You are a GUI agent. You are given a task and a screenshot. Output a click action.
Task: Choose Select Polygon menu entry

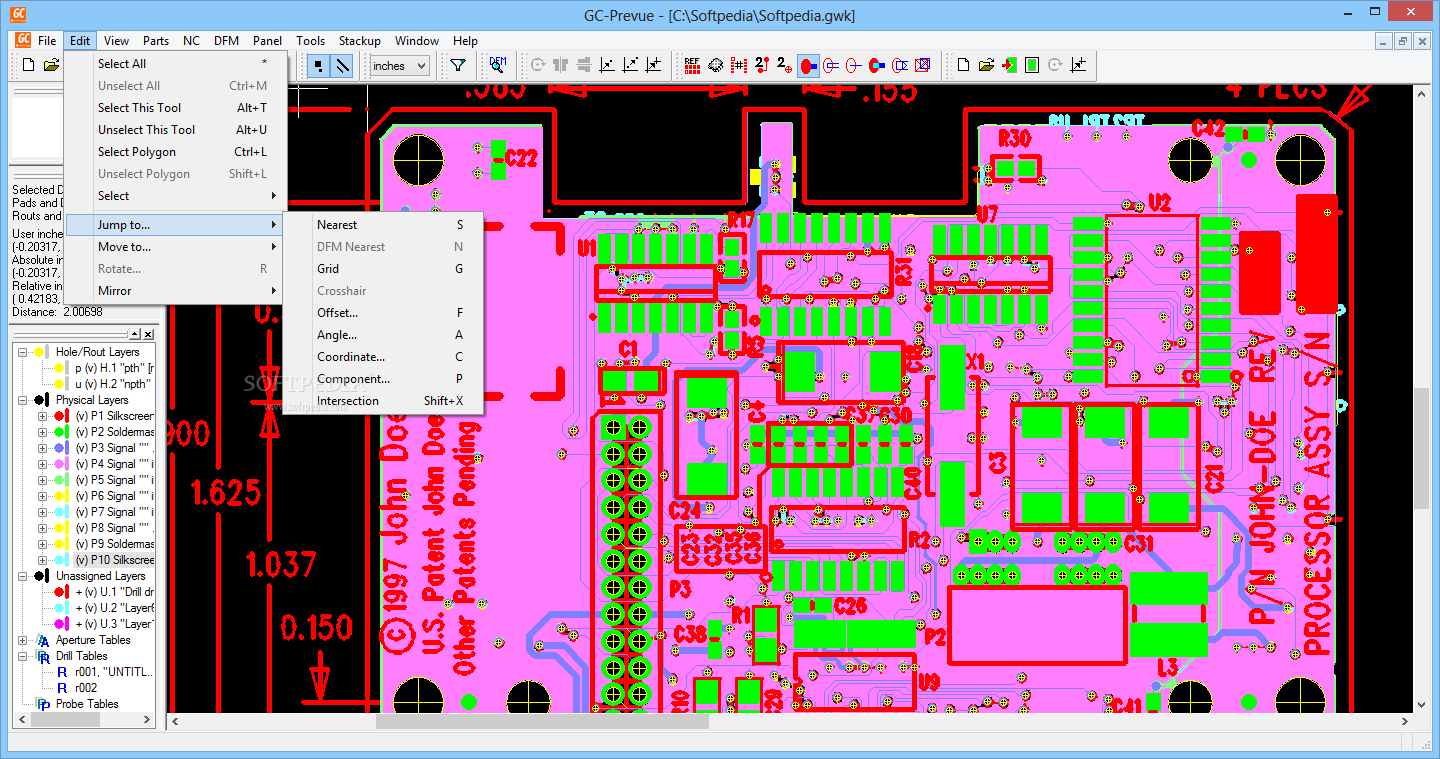click(x=176, y=151)
